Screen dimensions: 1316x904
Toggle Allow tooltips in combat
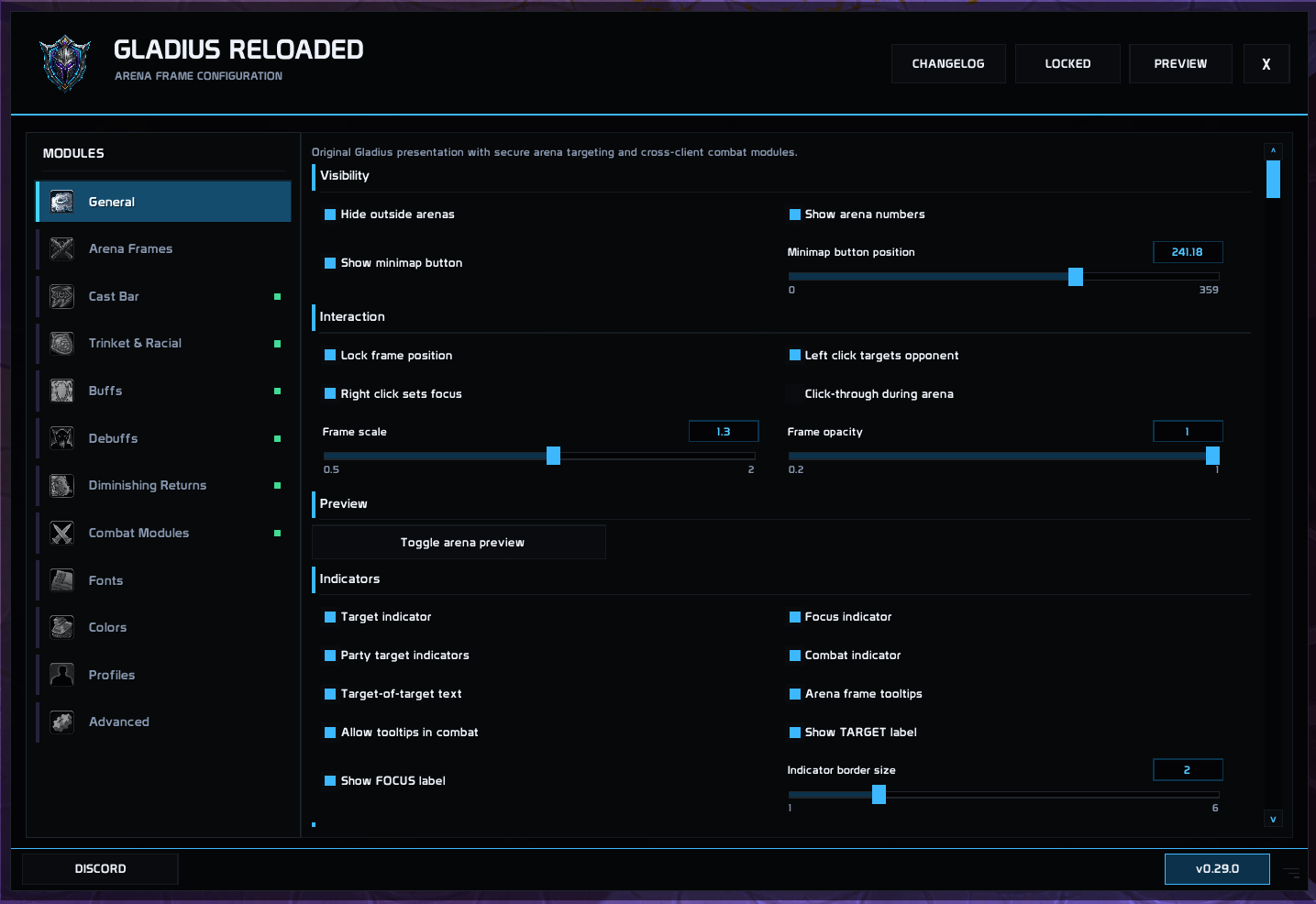[x=330, y=733]
